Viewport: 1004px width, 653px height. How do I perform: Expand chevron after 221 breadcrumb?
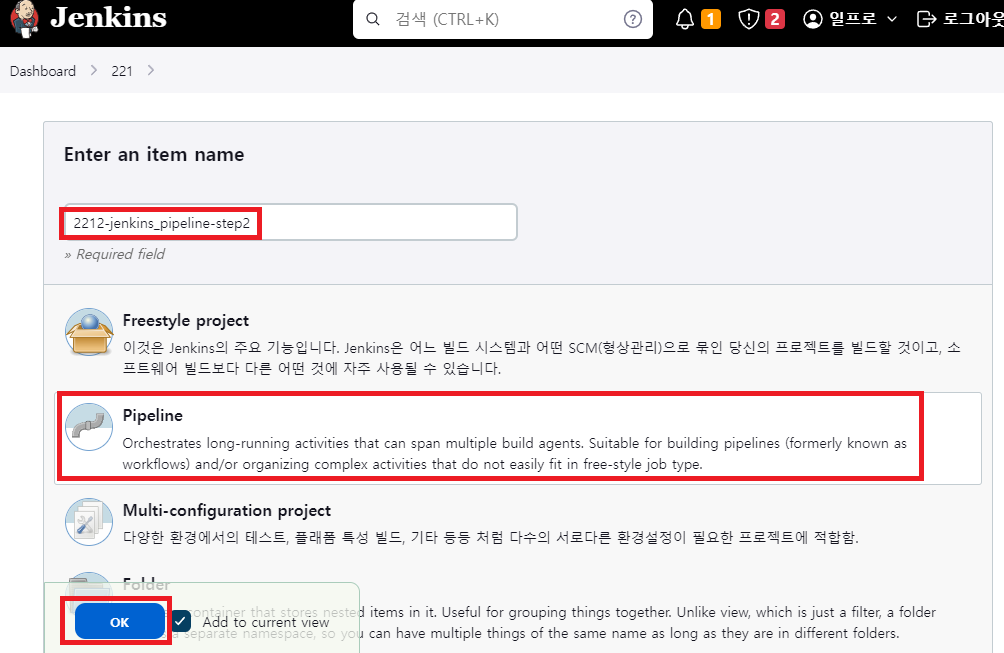point(151,70)
